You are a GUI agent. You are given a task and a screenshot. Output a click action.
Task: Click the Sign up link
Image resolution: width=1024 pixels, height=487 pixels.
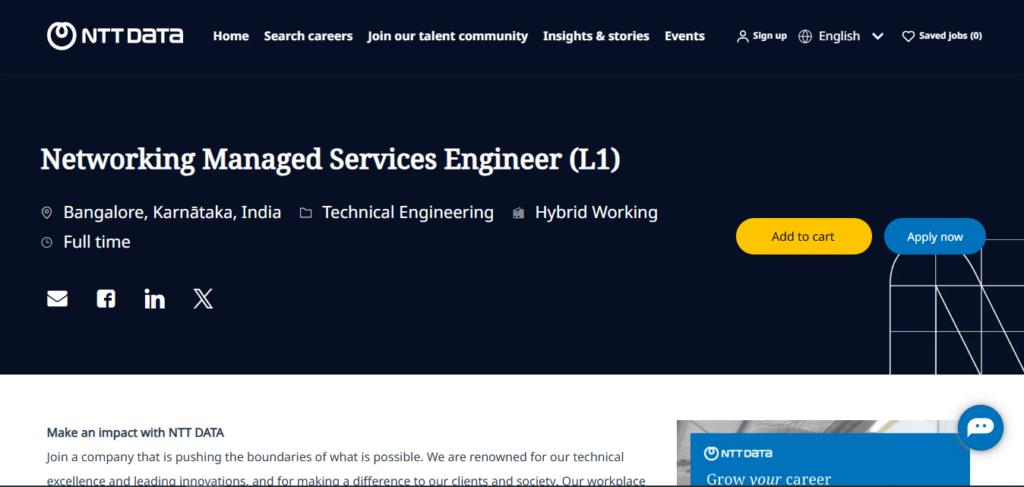[769, 36]
